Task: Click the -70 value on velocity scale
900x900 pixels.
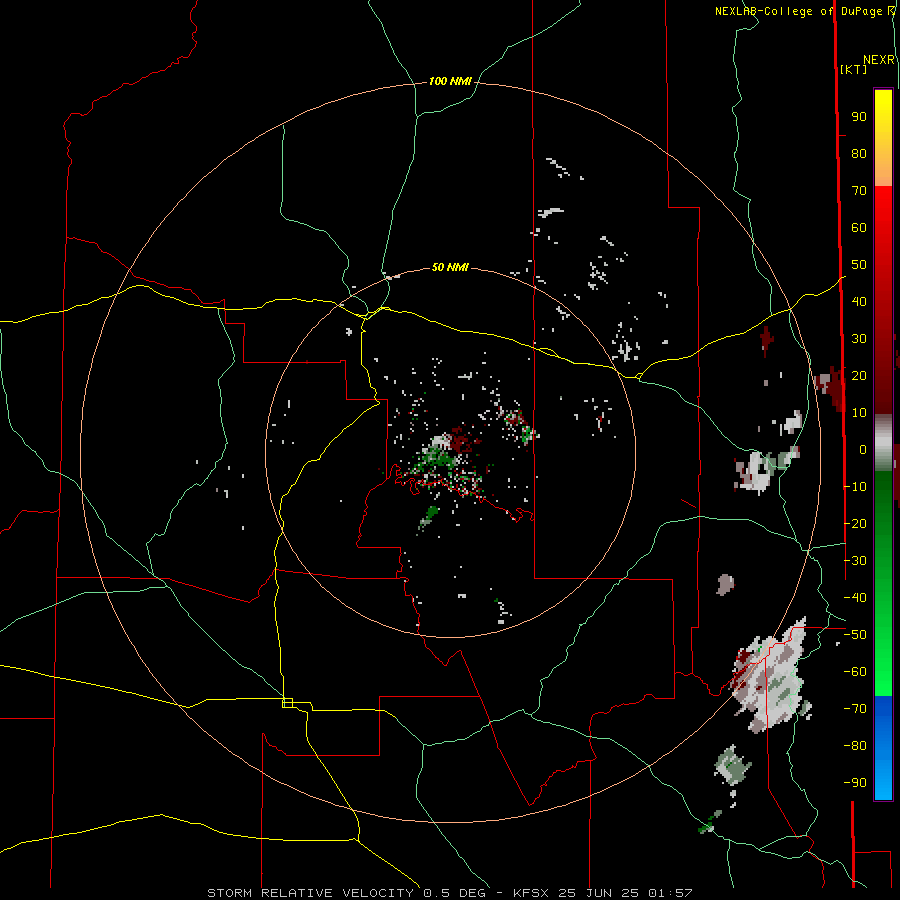Action: pyautogui.click(x=855, y=709)
